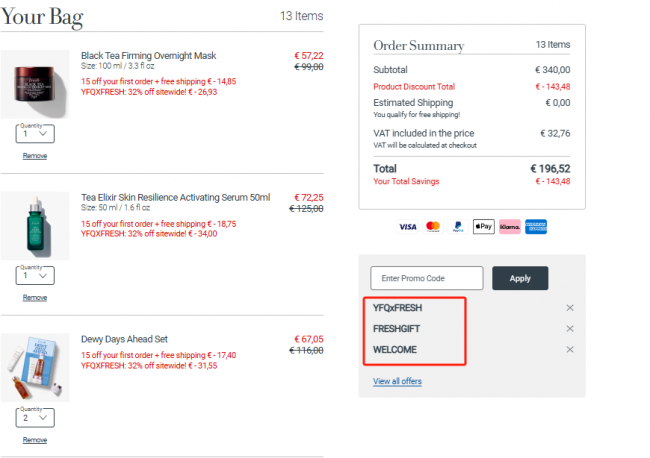Open Tea Elixir Serum product image

35,226
